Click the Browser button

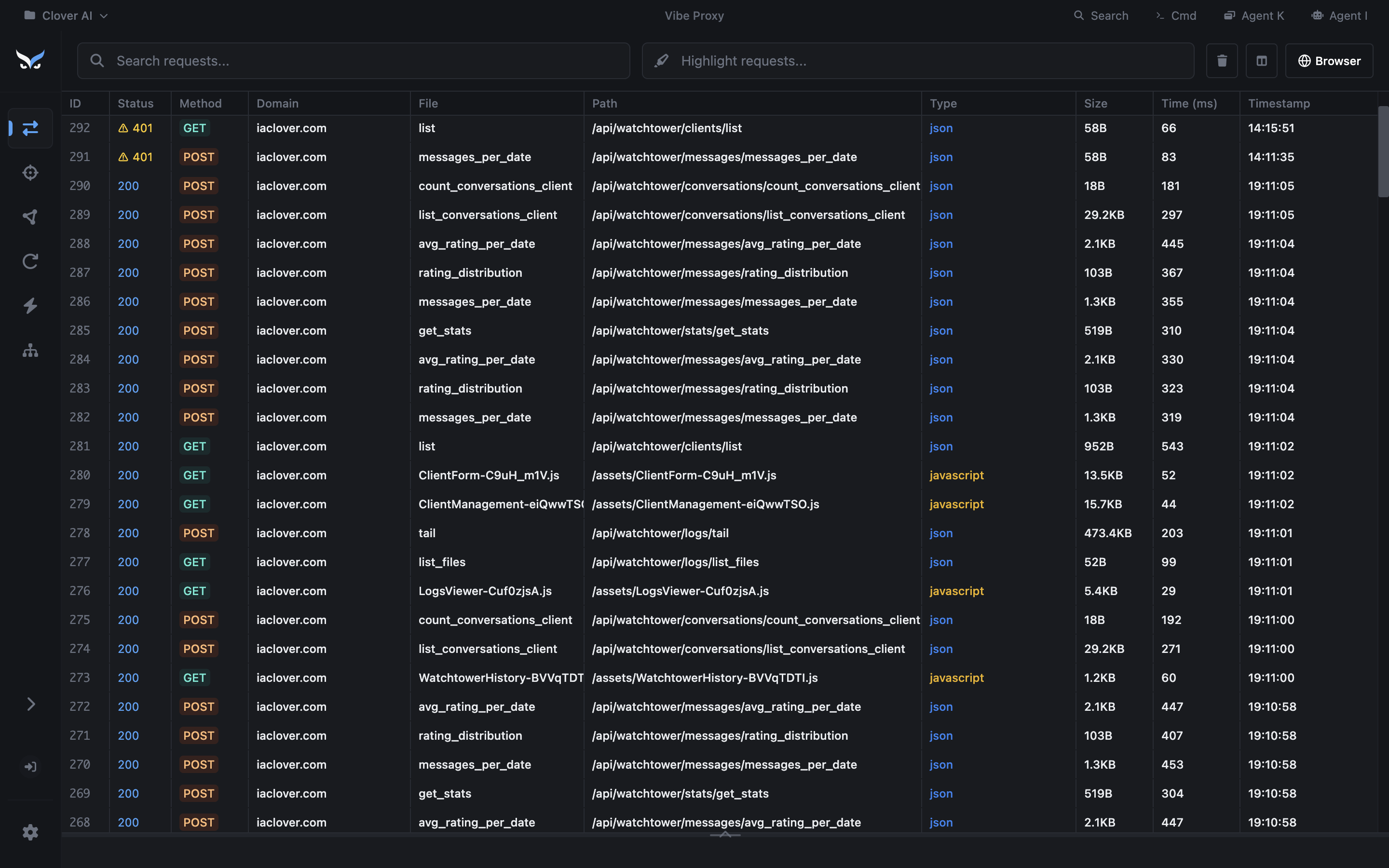pyautogui.click(x=1329, y=61)
